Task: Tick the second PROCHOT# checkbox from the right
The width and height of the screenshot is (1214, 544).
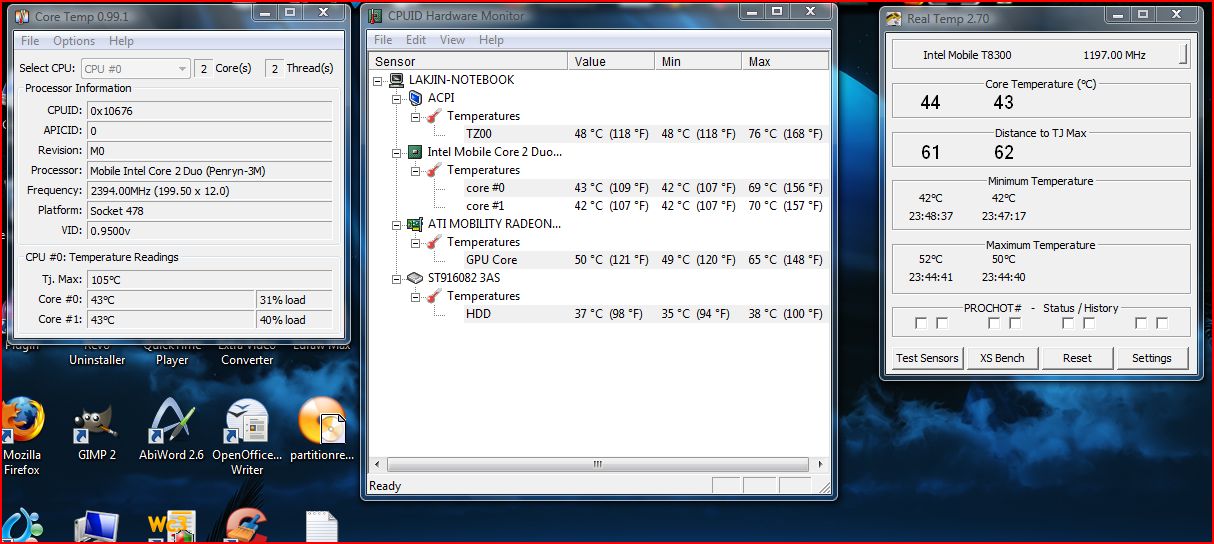Action: tap(1141, 323)
